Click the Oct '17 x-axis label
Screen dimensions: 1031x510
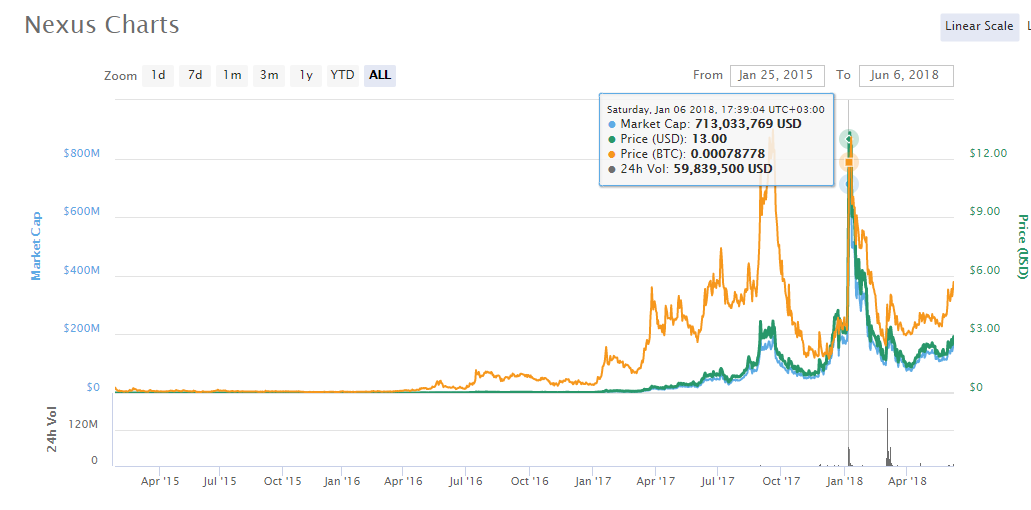click(780, 481)
